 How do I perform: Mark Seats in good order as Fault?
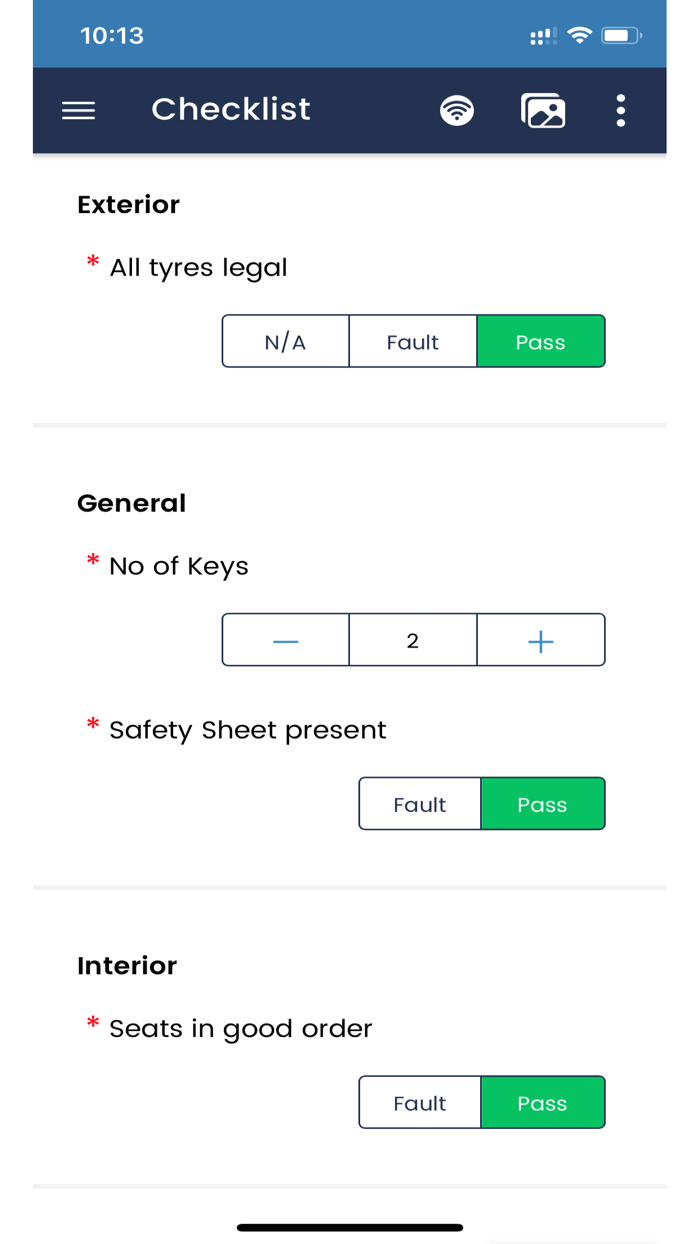click(x=420, y=1103)
